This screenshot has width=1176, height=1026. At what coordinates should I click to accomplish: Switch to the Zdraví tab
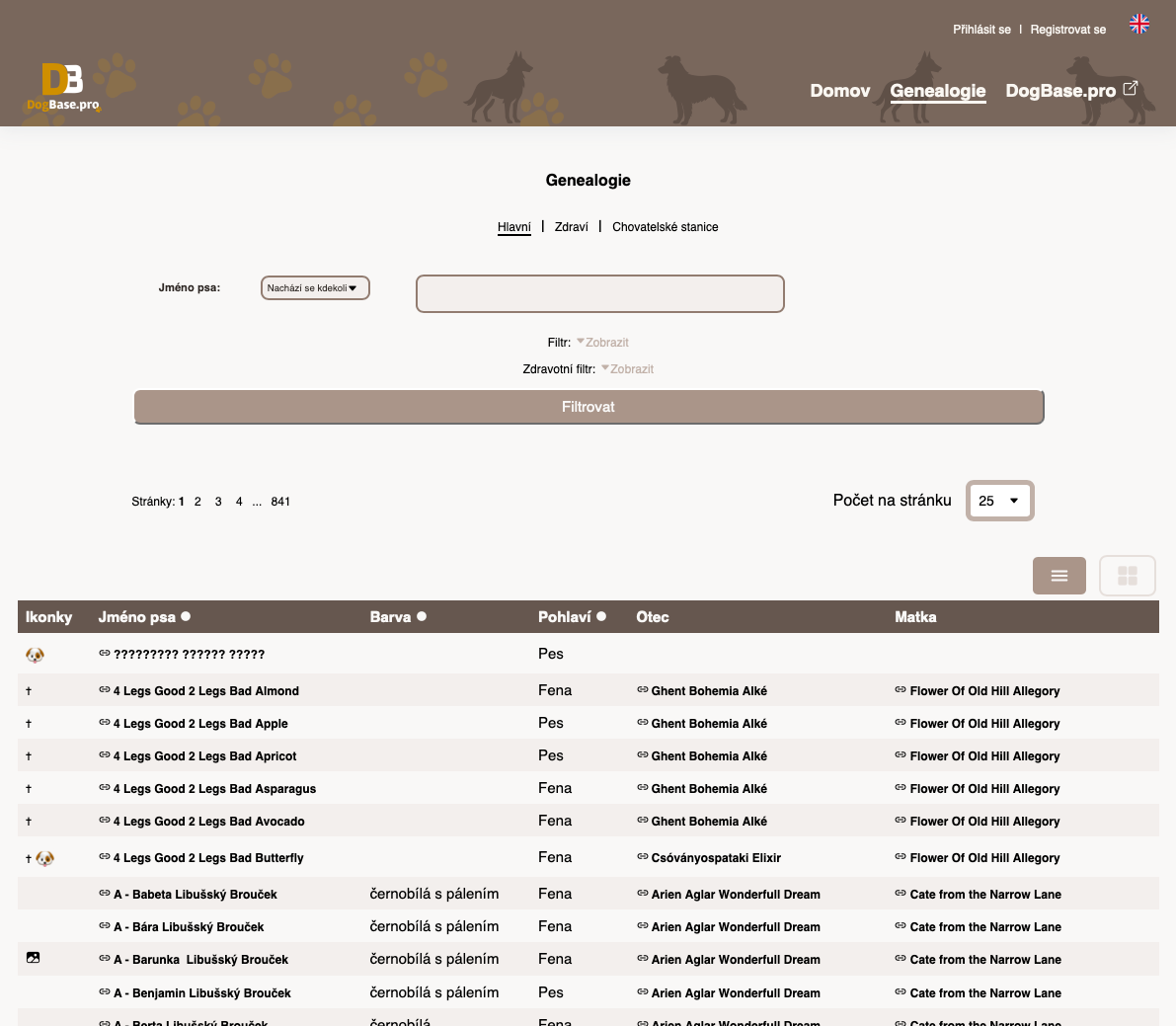click(571, 227)
